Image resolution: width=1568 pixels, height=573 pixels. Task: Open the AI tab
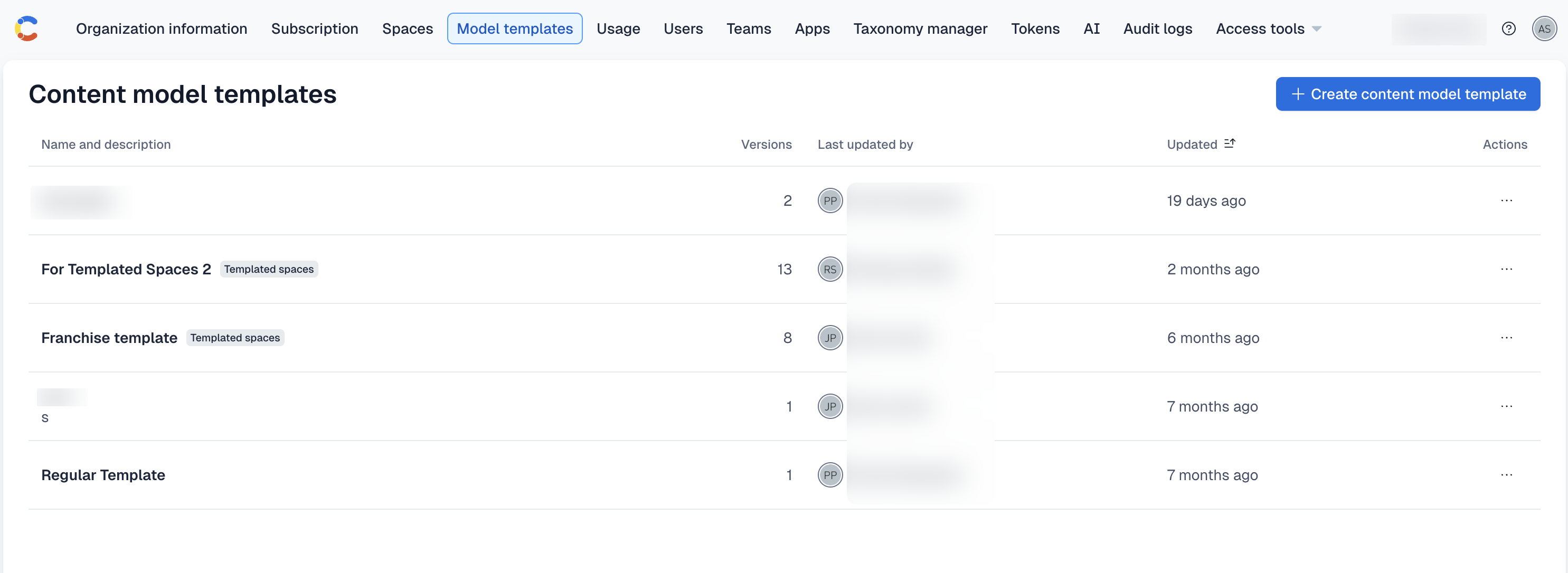(1091, 28)
